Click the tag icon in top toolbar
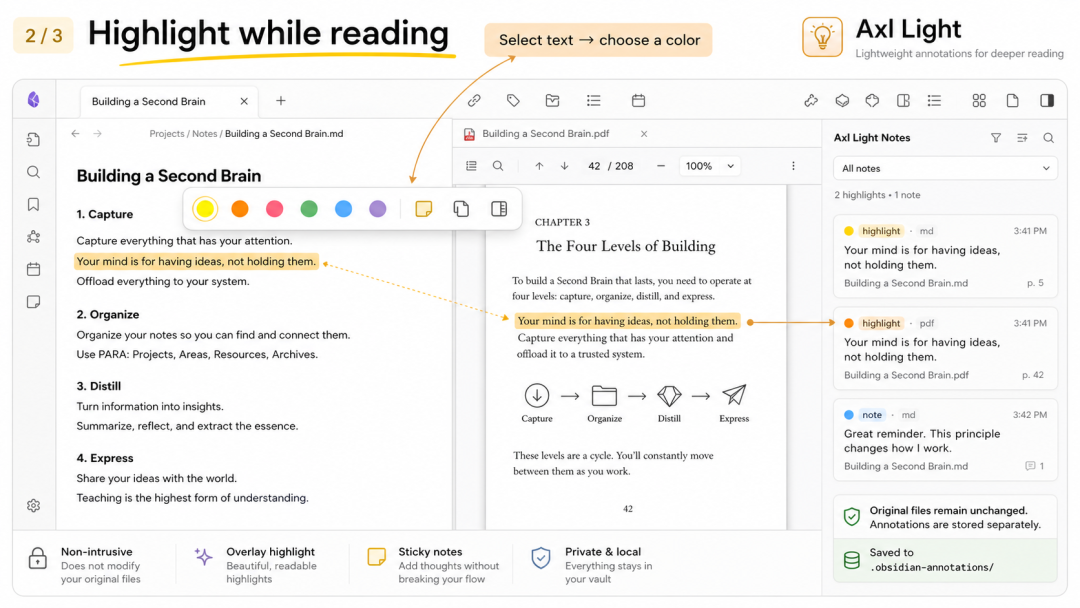Screen dimensions: 1080x608 [x=513, y=101]
